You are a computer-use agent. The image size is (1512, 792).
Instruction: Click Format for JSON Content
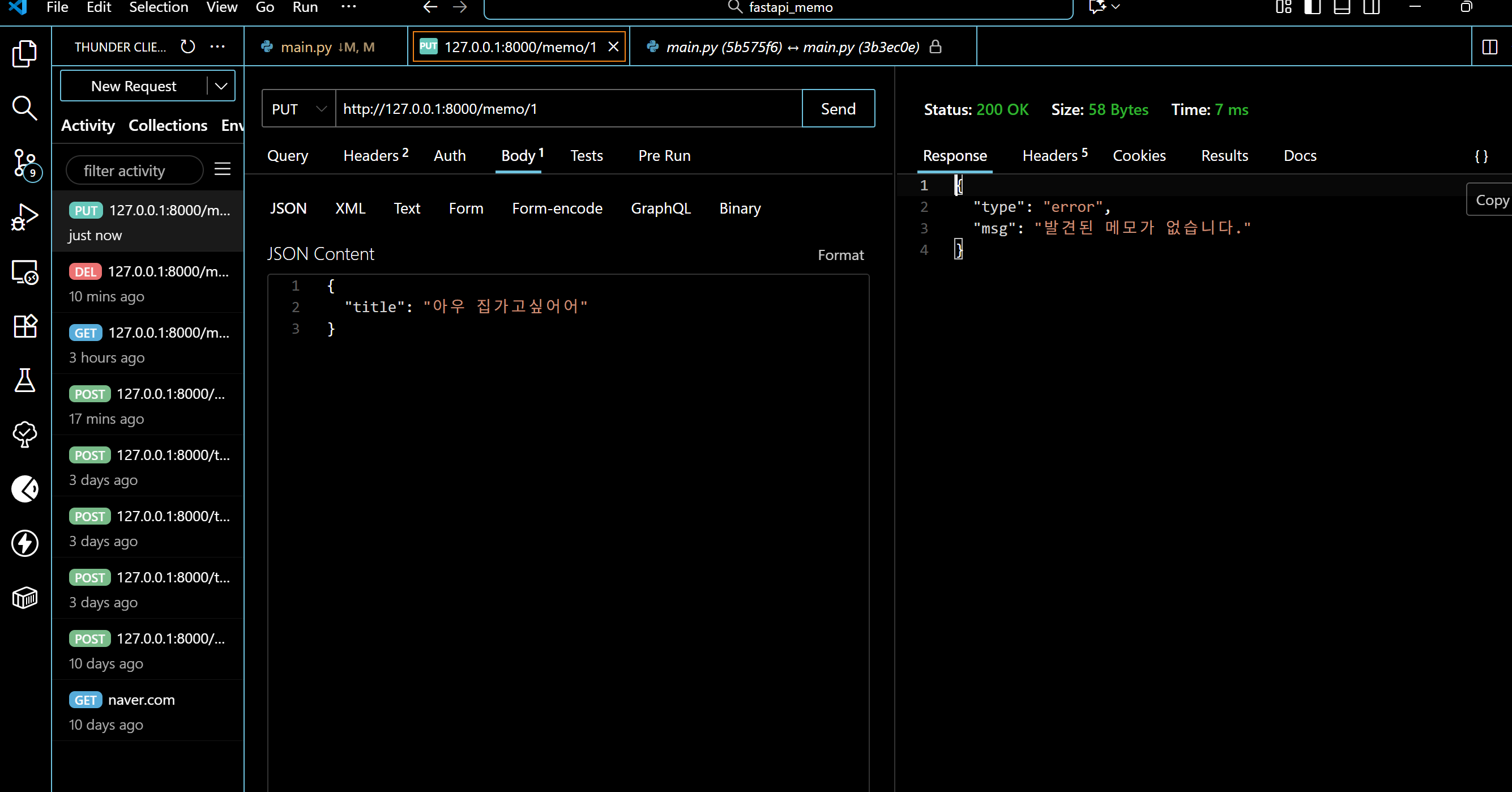point(840,255)
